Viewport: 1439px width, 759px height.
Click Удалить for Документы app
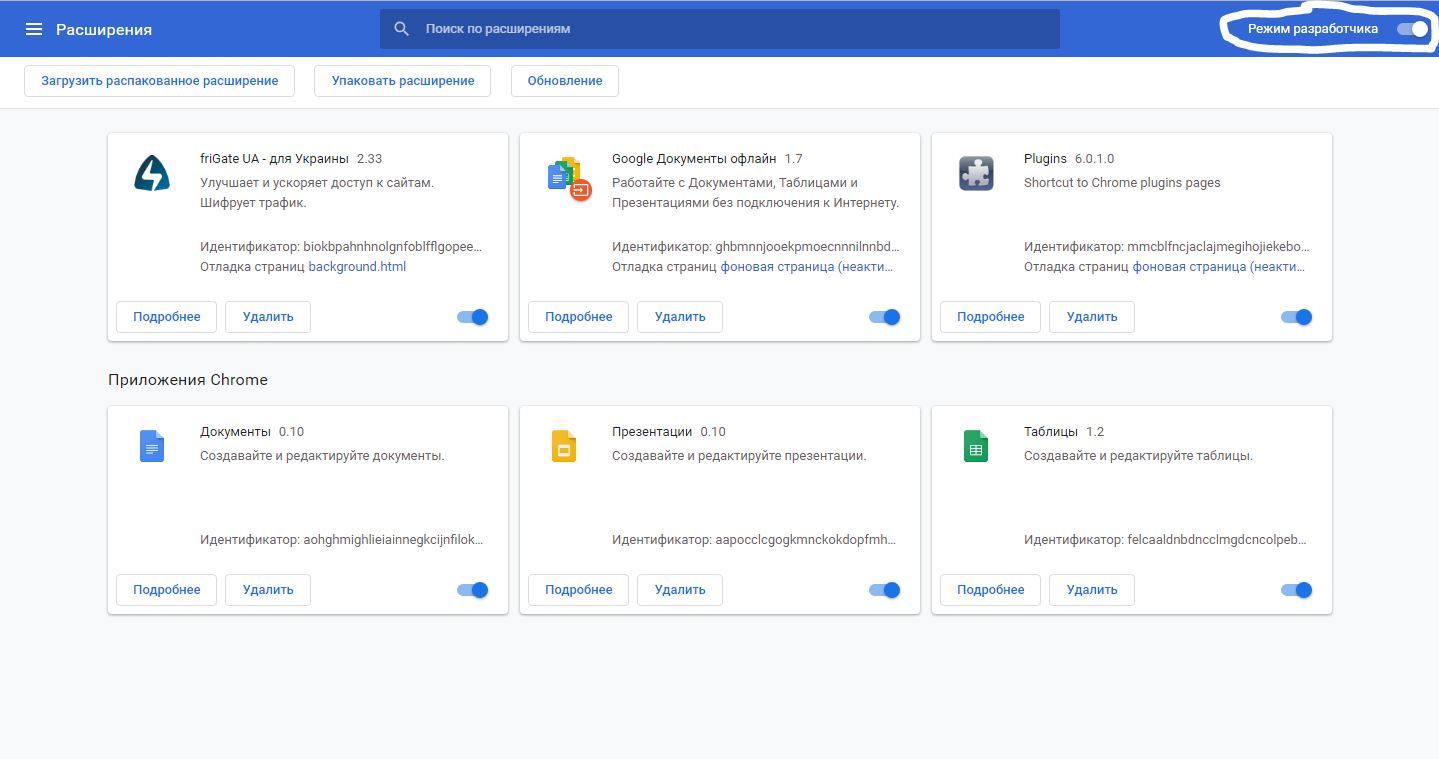click(268, 590)
